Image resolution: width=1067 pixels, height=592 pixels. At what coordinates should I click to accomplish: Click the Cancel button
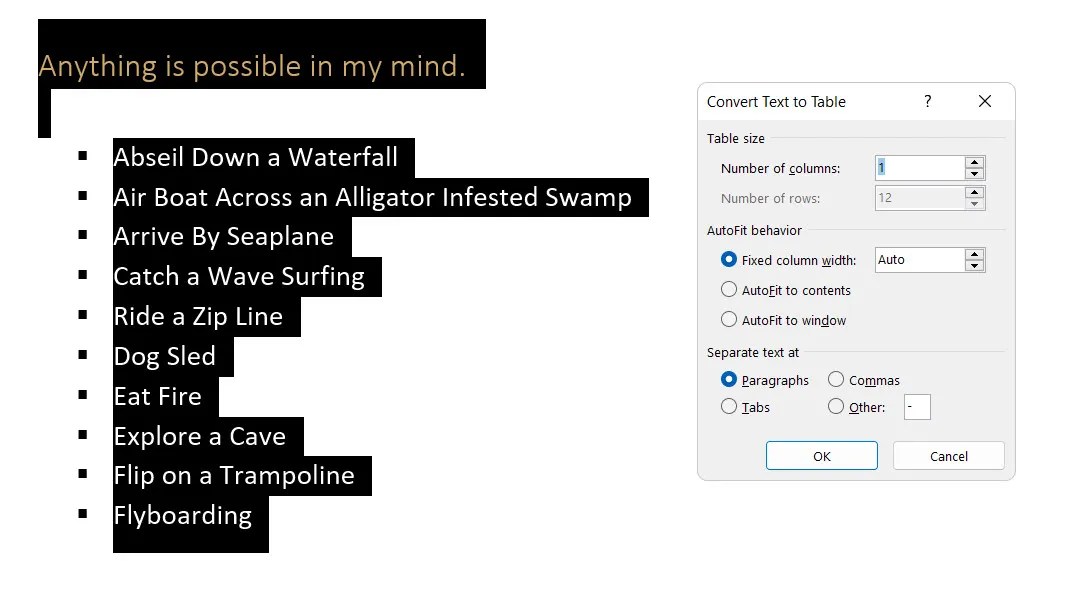point(949,456)
